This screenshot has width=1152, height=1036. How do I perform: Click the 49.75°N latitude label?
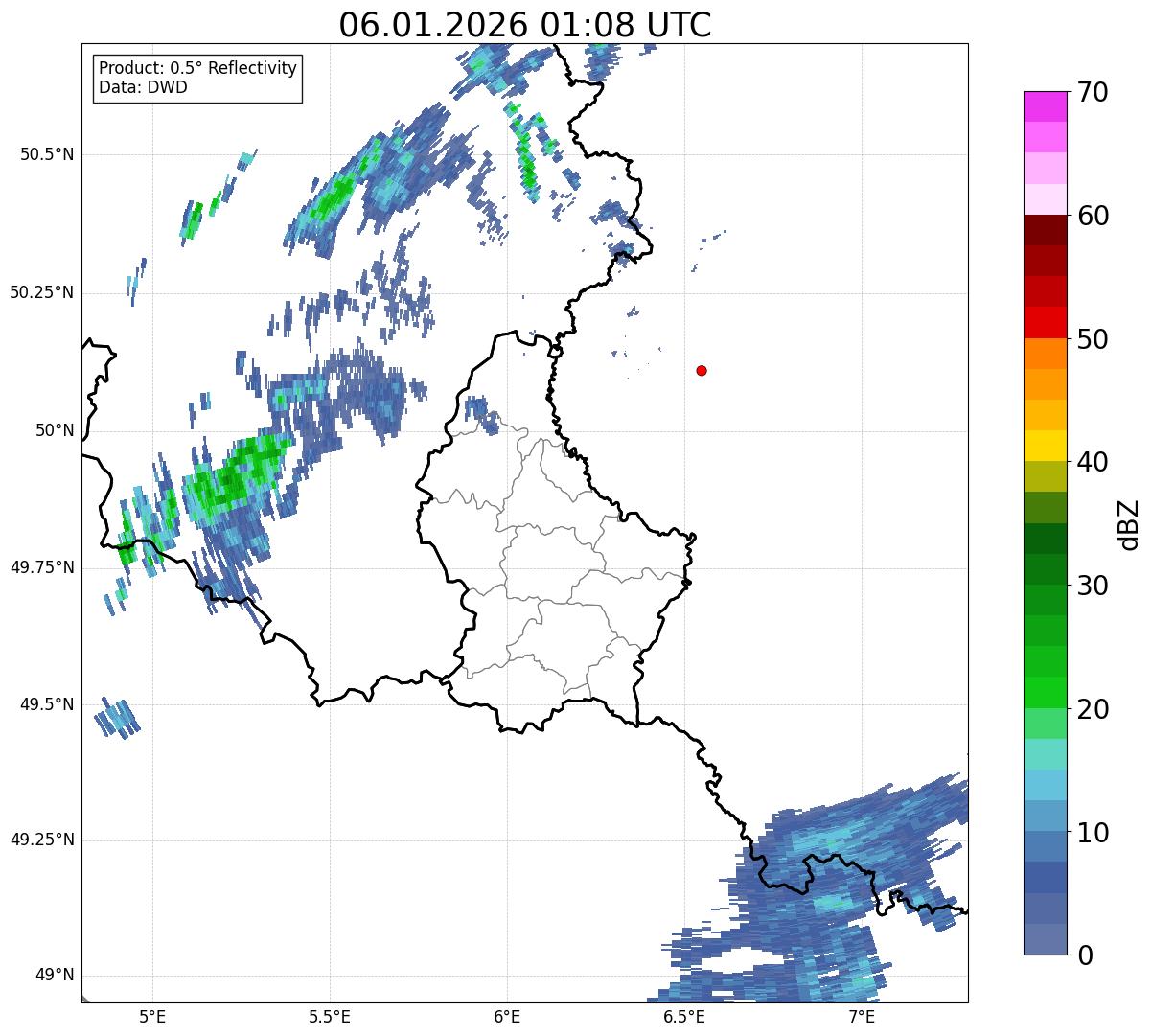point(42,567)
